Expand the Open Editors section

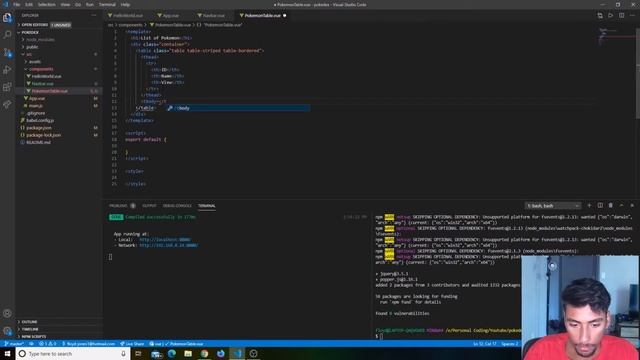coord(35,25)
